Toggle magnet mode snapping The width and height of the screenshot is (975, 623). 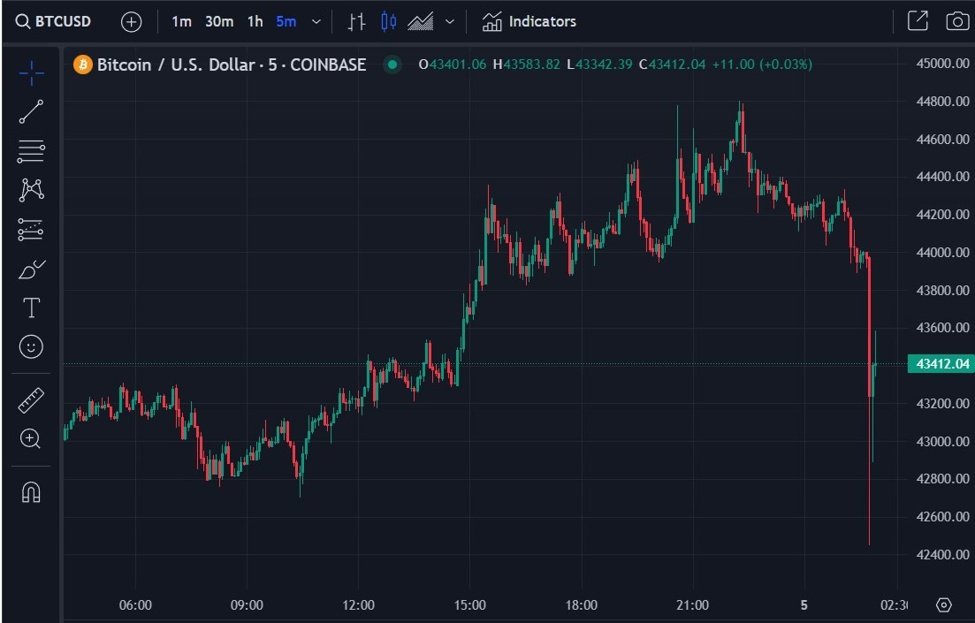(31, 492)
